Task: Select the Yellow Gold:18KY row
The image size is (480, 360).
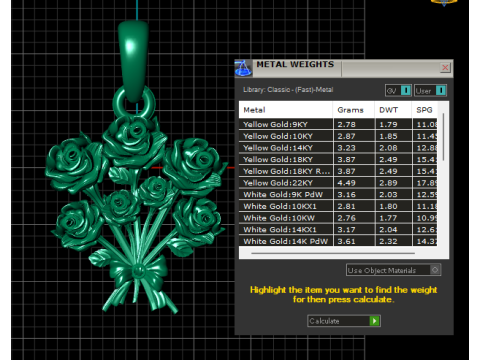Action: point(338,159)
